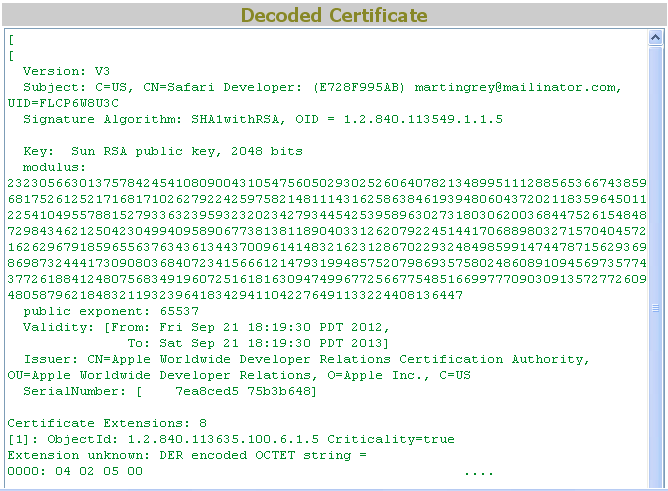Viewport: 668px width, 491px height.
Task: Click the 'O=Apple Inc.' text
Action: 378,375
